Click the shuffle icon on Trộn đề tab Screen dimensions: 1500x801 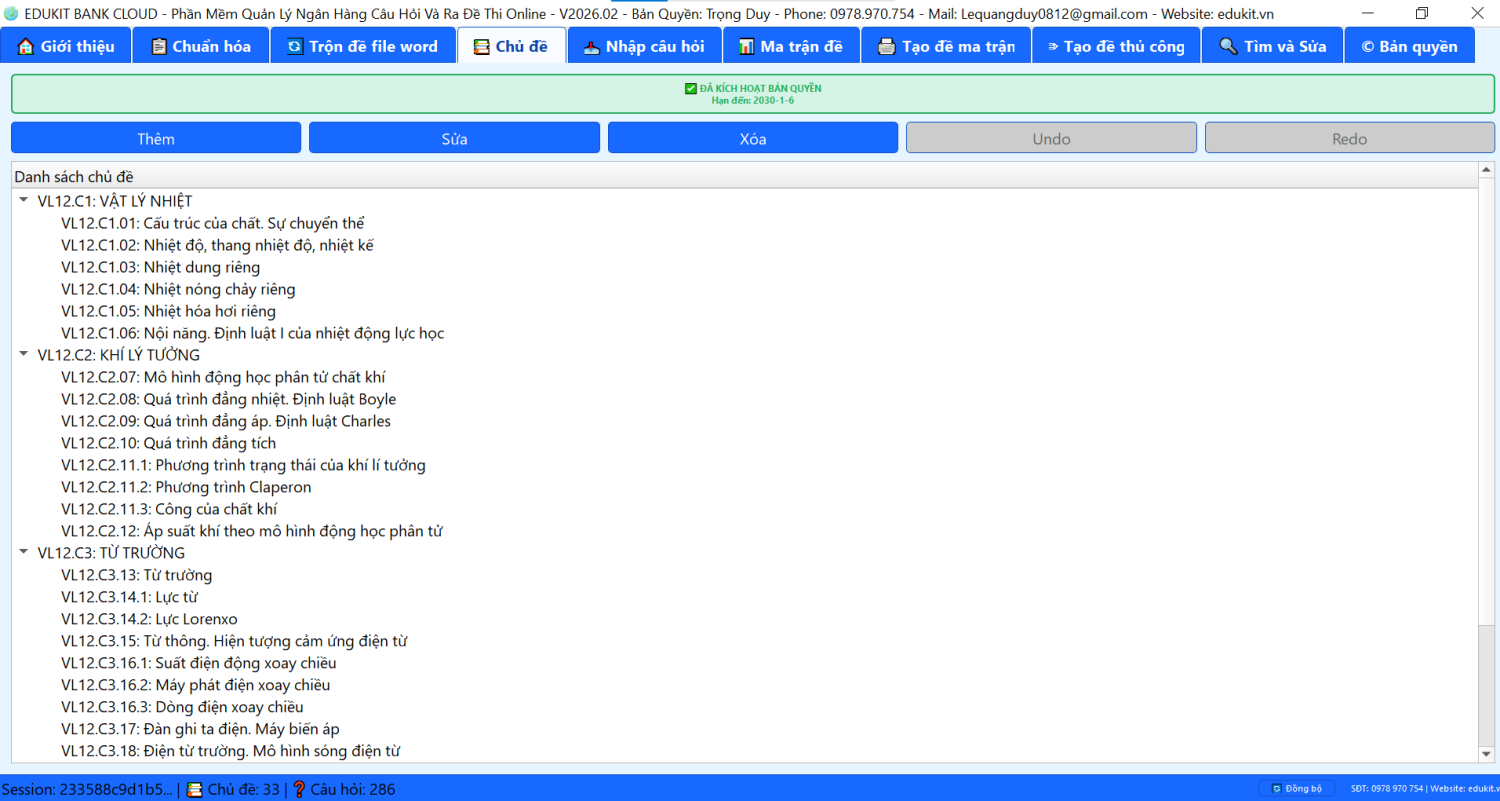click(x=295, y=47)
